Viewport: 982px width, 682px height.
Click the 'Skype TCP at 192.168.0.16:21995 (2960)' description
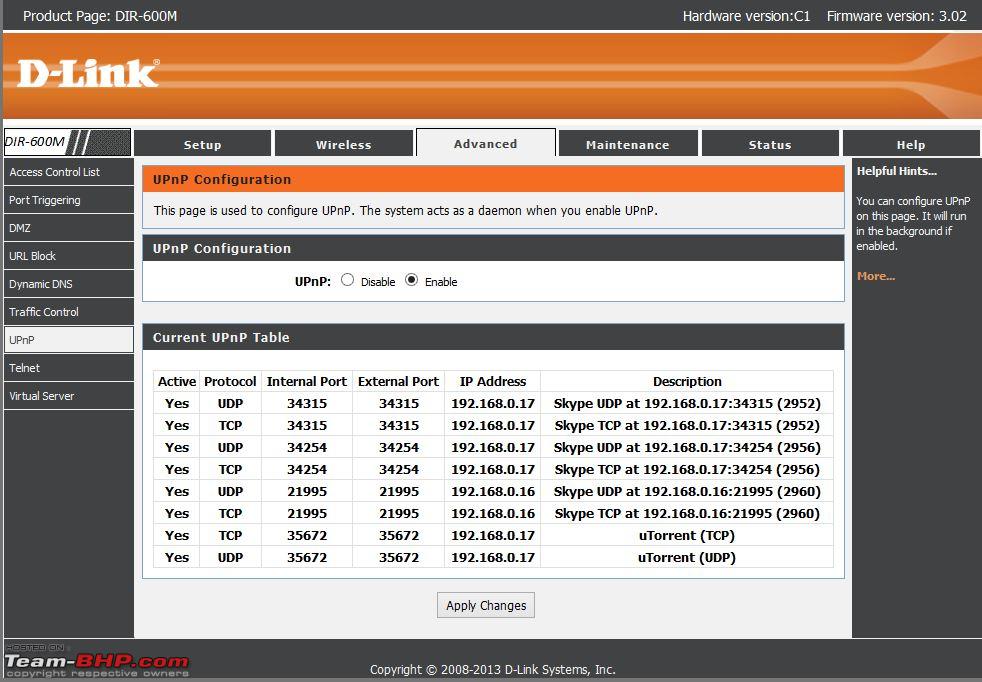coord(687,514)
